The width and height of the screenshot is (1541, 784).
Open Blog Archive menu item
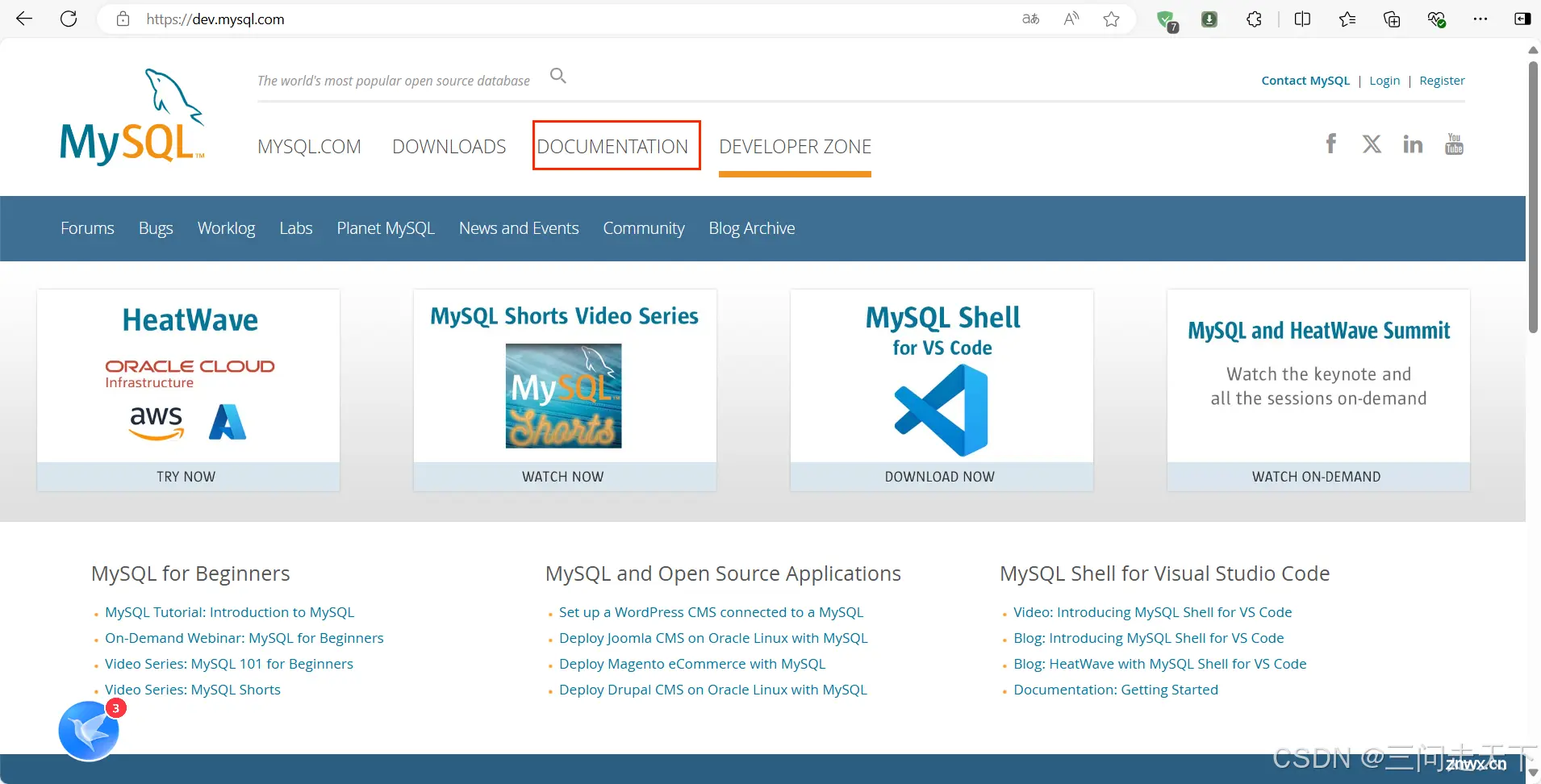tap(752, 228)
